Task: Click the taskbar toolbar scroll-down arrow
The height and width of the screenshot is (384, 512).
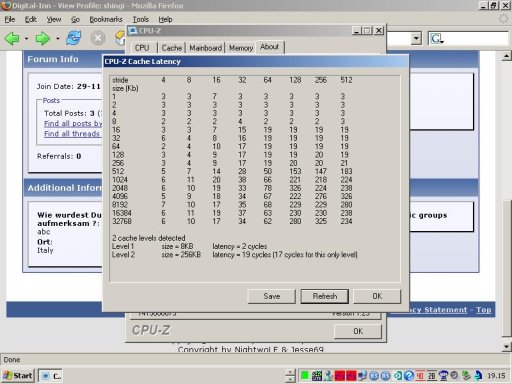Action: tap(291, 379)
